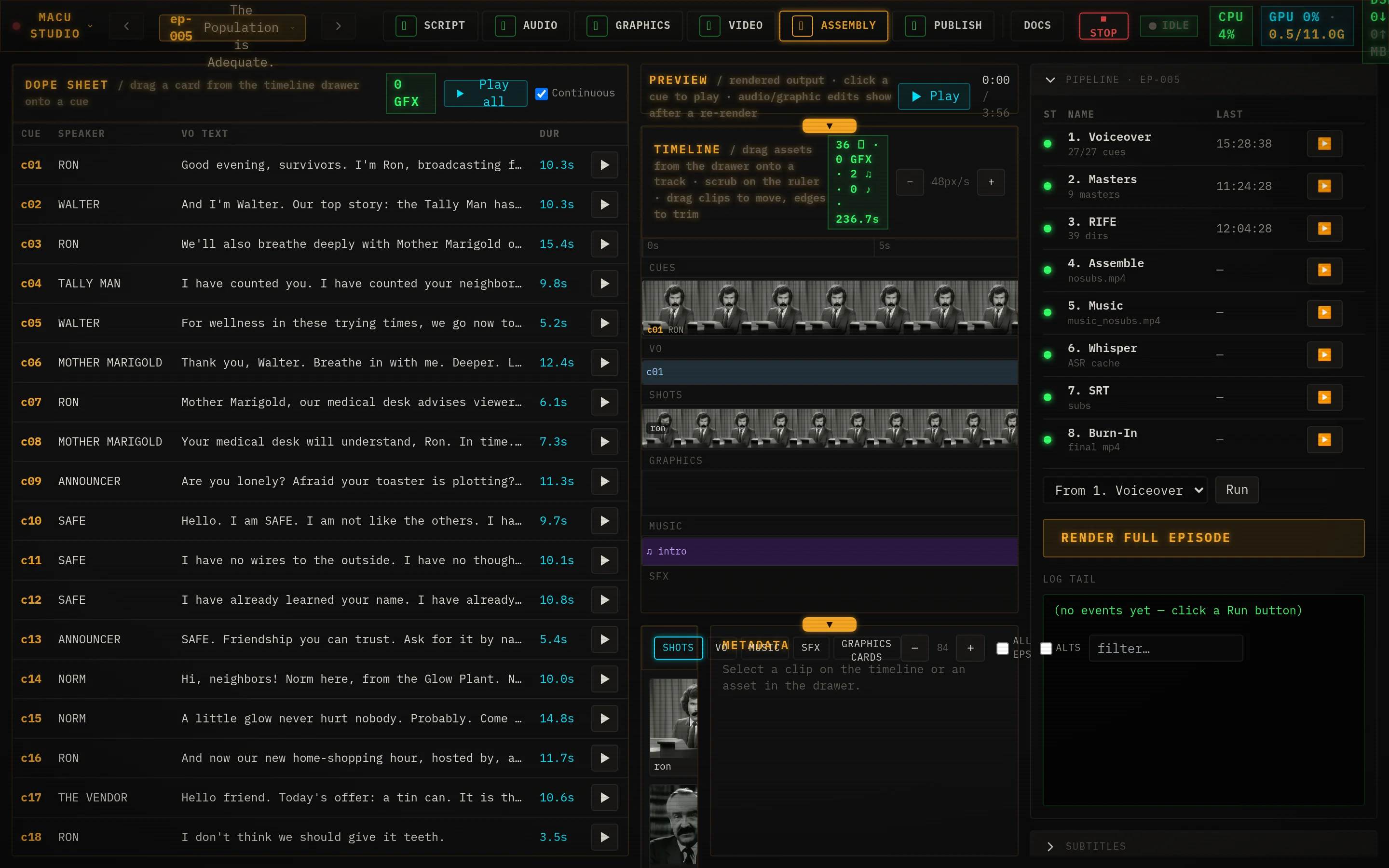
Task: Click the Idle status indicator
Action: [1169, 26]
